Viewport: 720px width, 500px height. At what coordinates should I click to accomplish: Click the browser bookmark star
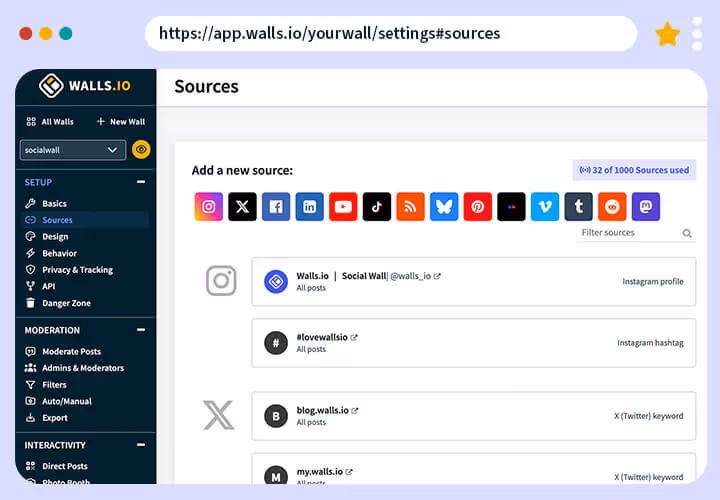pos(667,34)
